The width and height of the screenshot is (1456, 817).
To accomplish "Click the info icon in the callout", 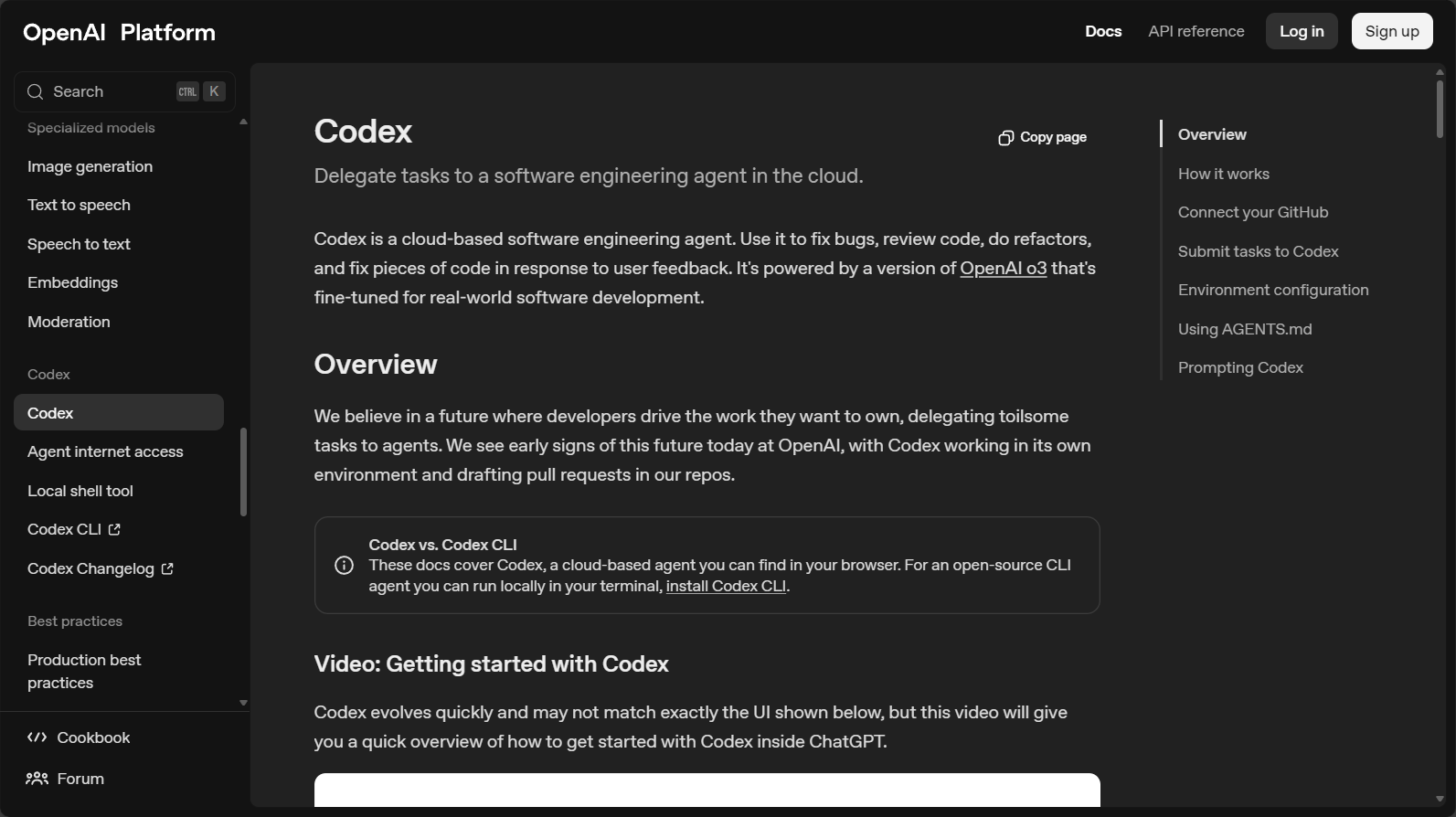I will (345, 565).
